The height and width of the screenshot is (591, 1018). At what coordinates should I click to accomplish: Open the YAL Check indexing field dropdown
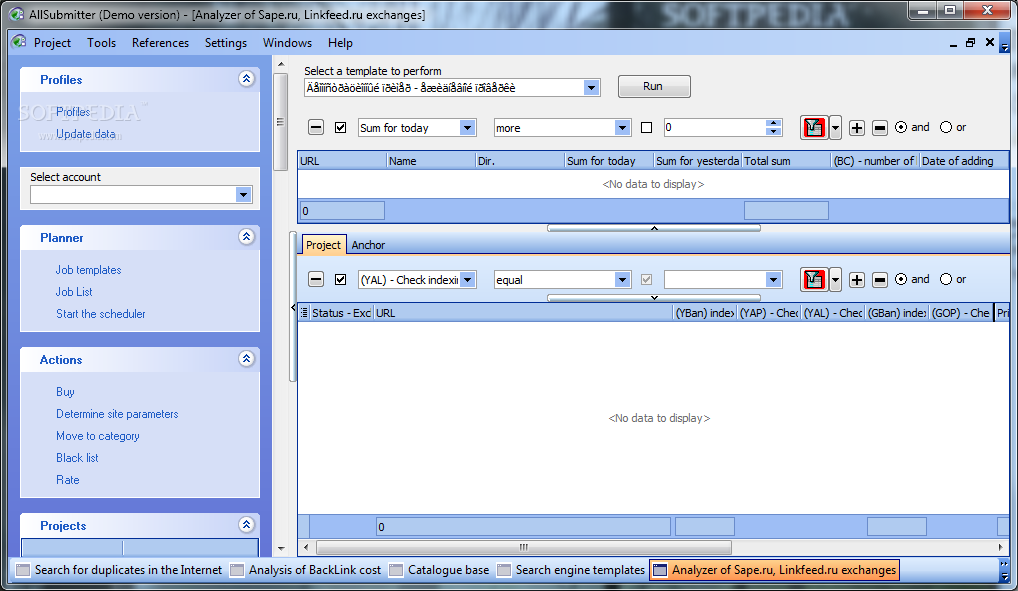[x=467, y=280]
